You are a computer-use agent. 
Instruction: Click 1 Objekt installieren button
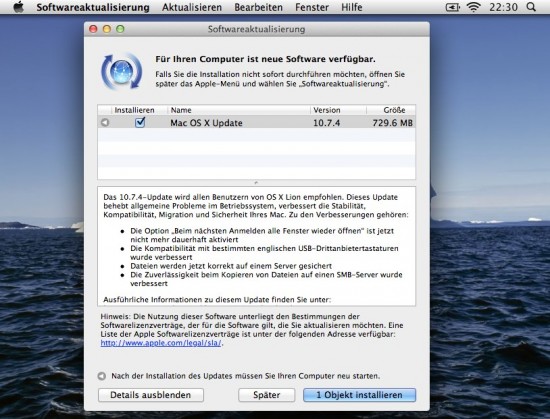(x=360, y=395)
